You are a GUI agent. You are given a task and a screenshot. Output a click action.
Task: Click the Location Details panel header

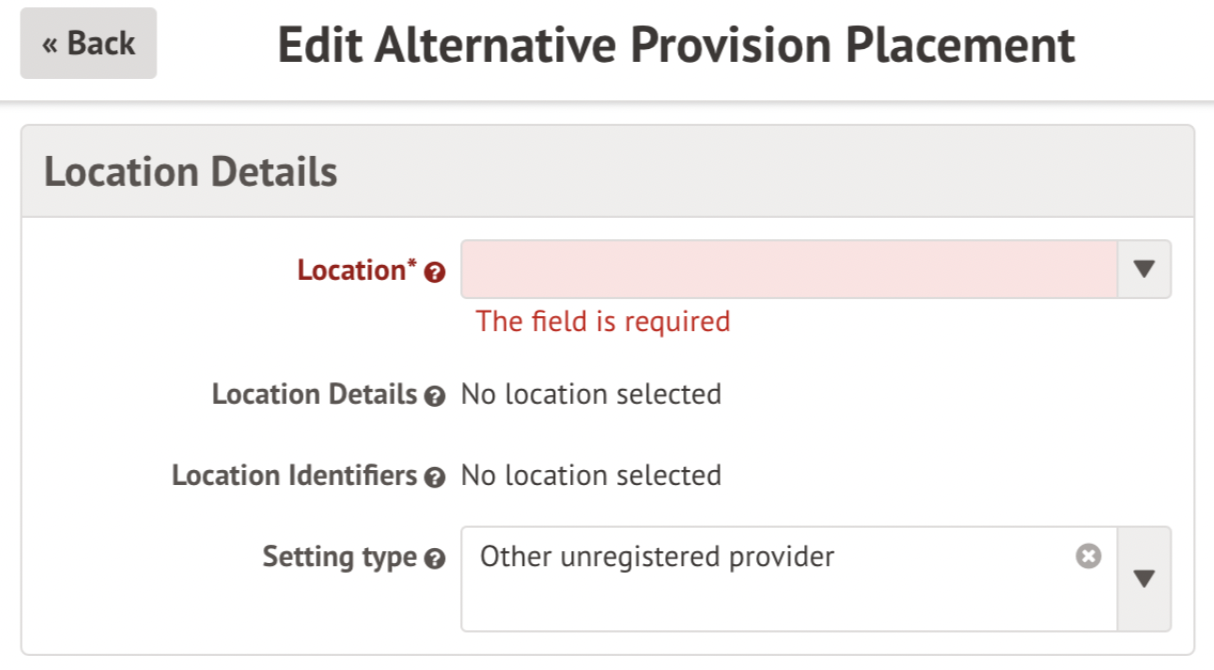click(x=190, y=172)
